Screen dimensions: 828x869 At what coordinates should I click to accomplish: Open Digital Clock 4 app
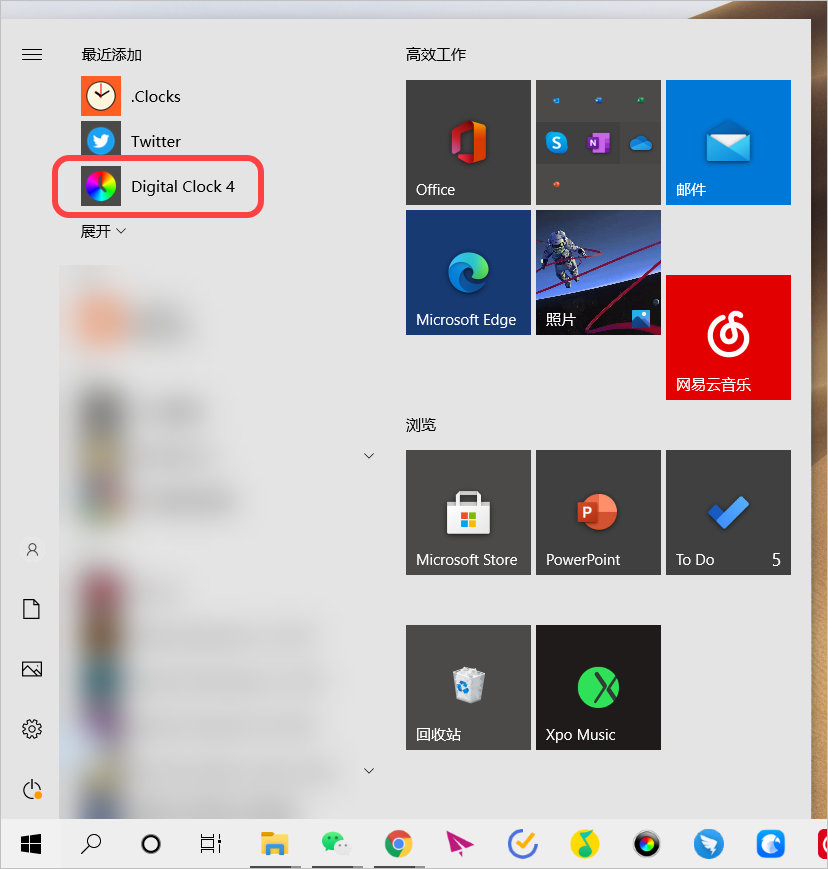click(x=158, y=186)
